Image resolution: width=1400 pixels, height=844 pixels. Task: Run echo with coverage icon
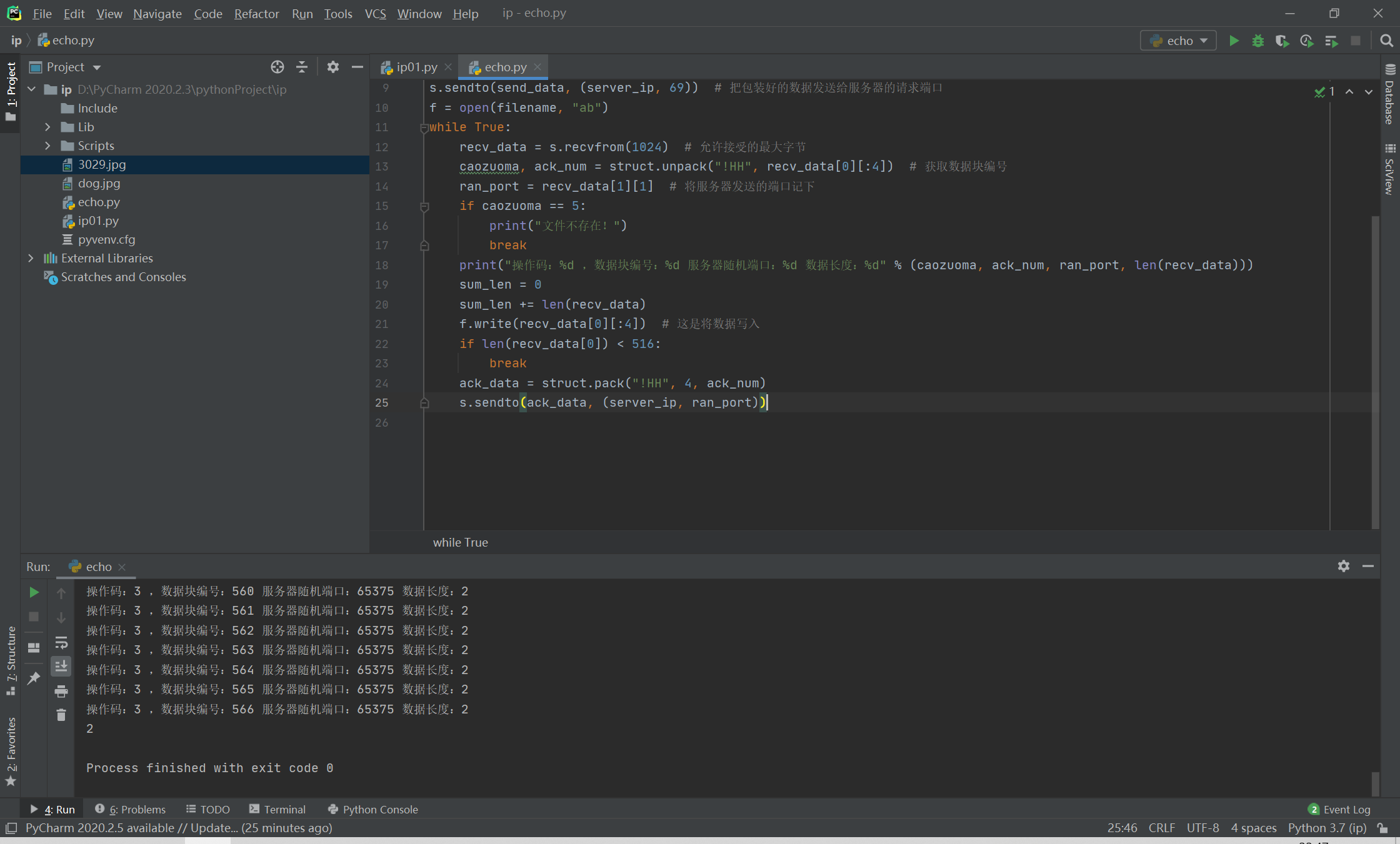[1282, 41]
